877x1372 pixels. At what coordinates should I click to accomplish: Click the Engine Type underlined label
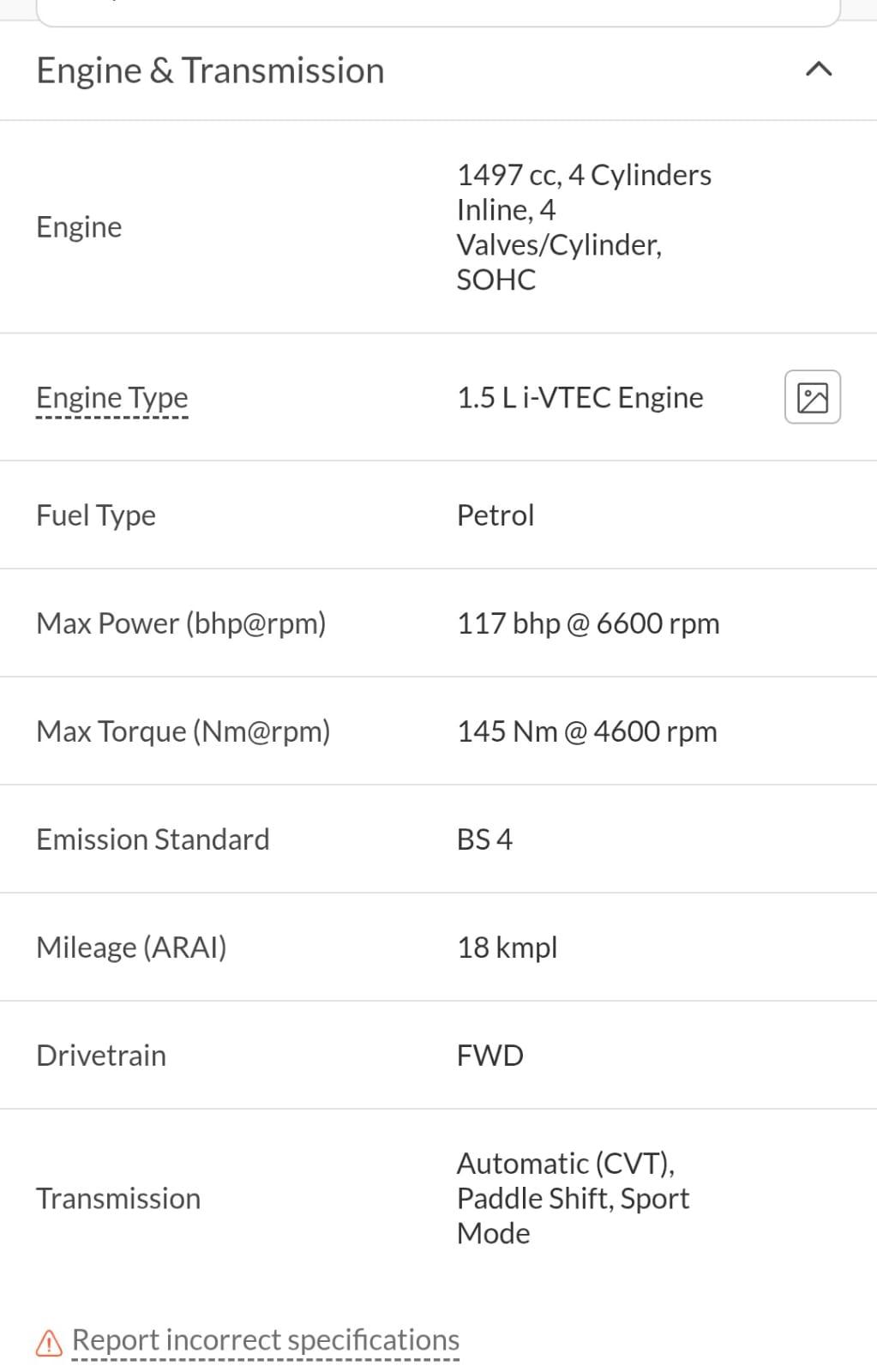pos(112,397)
